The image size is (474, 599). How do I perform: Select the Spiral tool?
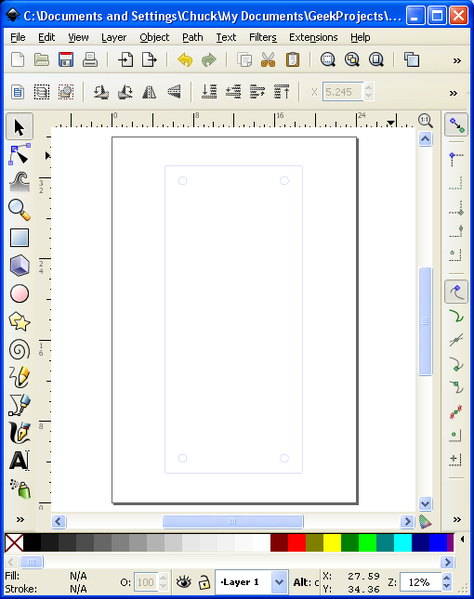pyautogui.click(x=19, y=350)
